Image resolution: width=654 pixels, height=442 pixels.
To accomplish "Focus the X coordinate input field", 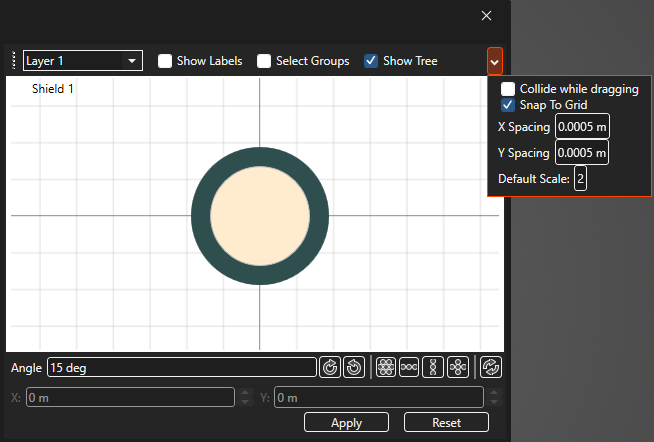I will pyautogui.click(x=130, y=397).
